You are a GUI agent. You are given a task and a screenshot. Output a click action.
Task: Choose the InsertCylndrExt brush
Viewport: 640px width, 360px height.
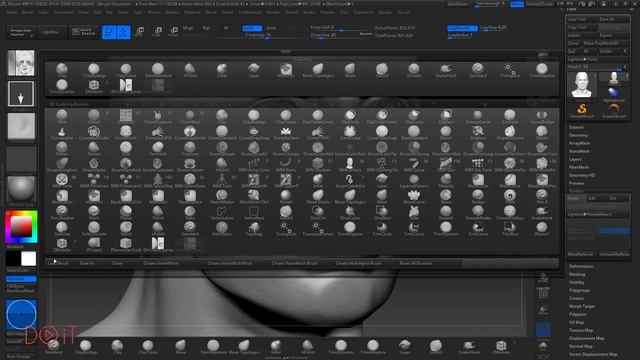(350, 180)
